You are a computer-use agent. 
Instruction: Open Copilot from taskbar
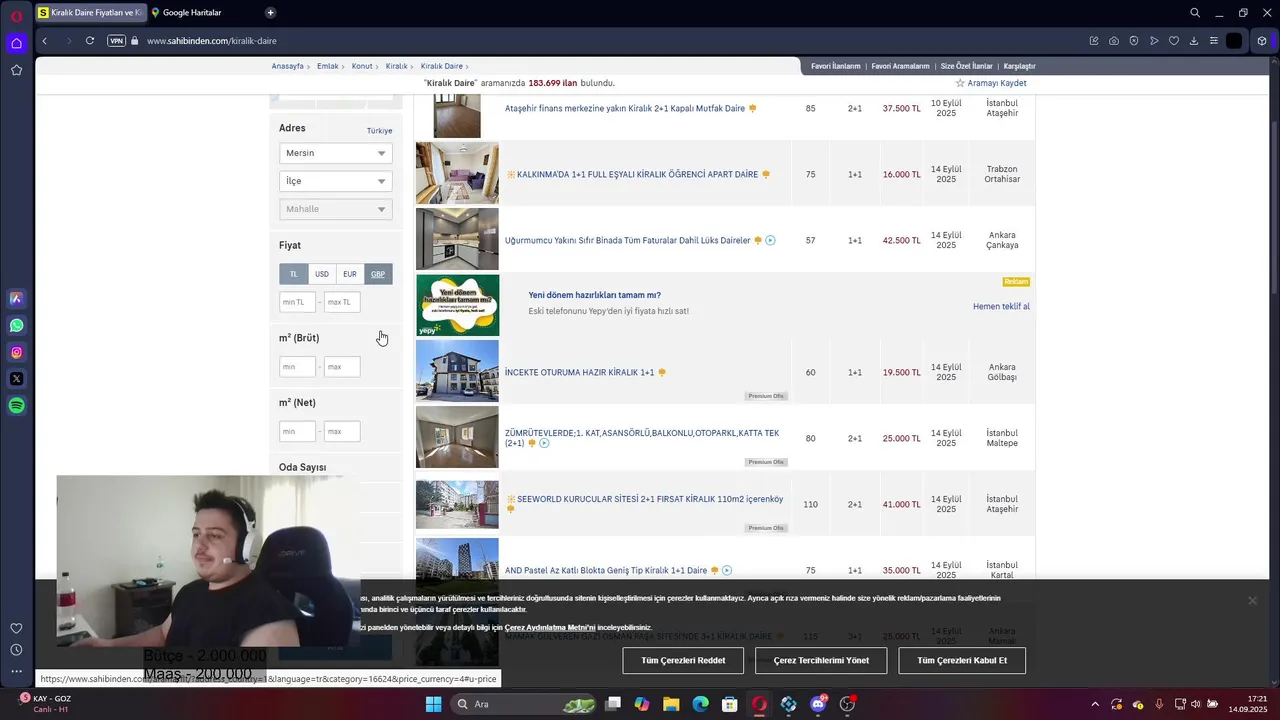[x=642, y=704]
